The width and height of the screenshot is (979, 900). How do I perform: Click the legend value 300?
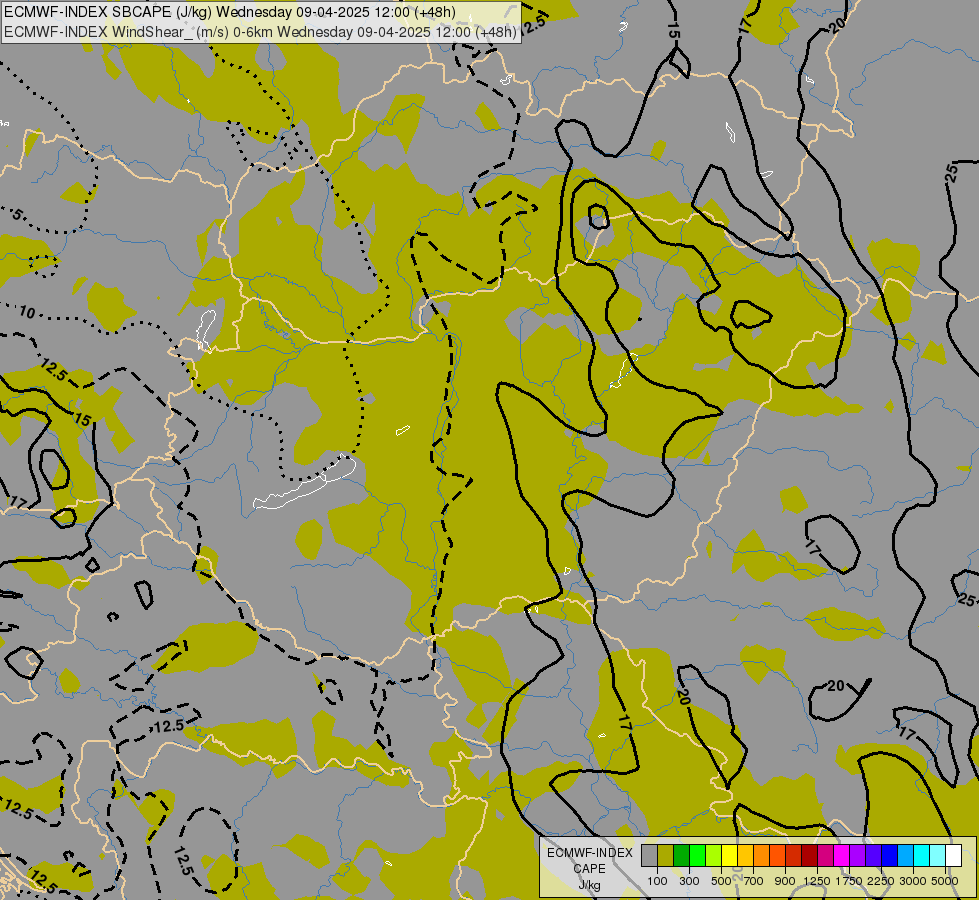[689, 881]
